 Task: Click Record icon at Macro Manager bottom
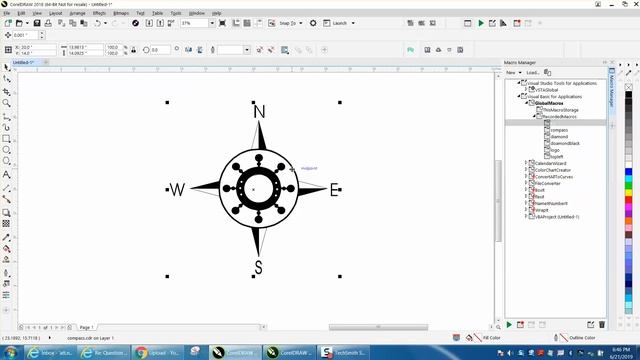[520, 325]
